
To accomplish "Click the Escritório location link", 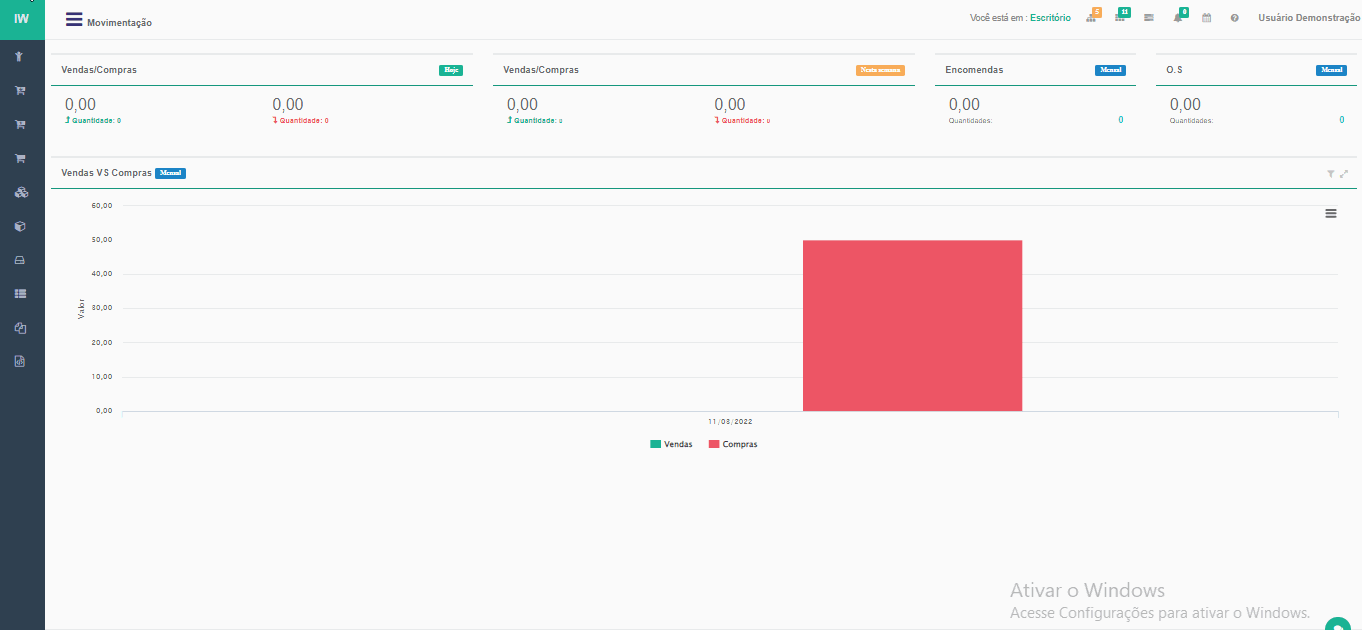I will pos(1050,18).
